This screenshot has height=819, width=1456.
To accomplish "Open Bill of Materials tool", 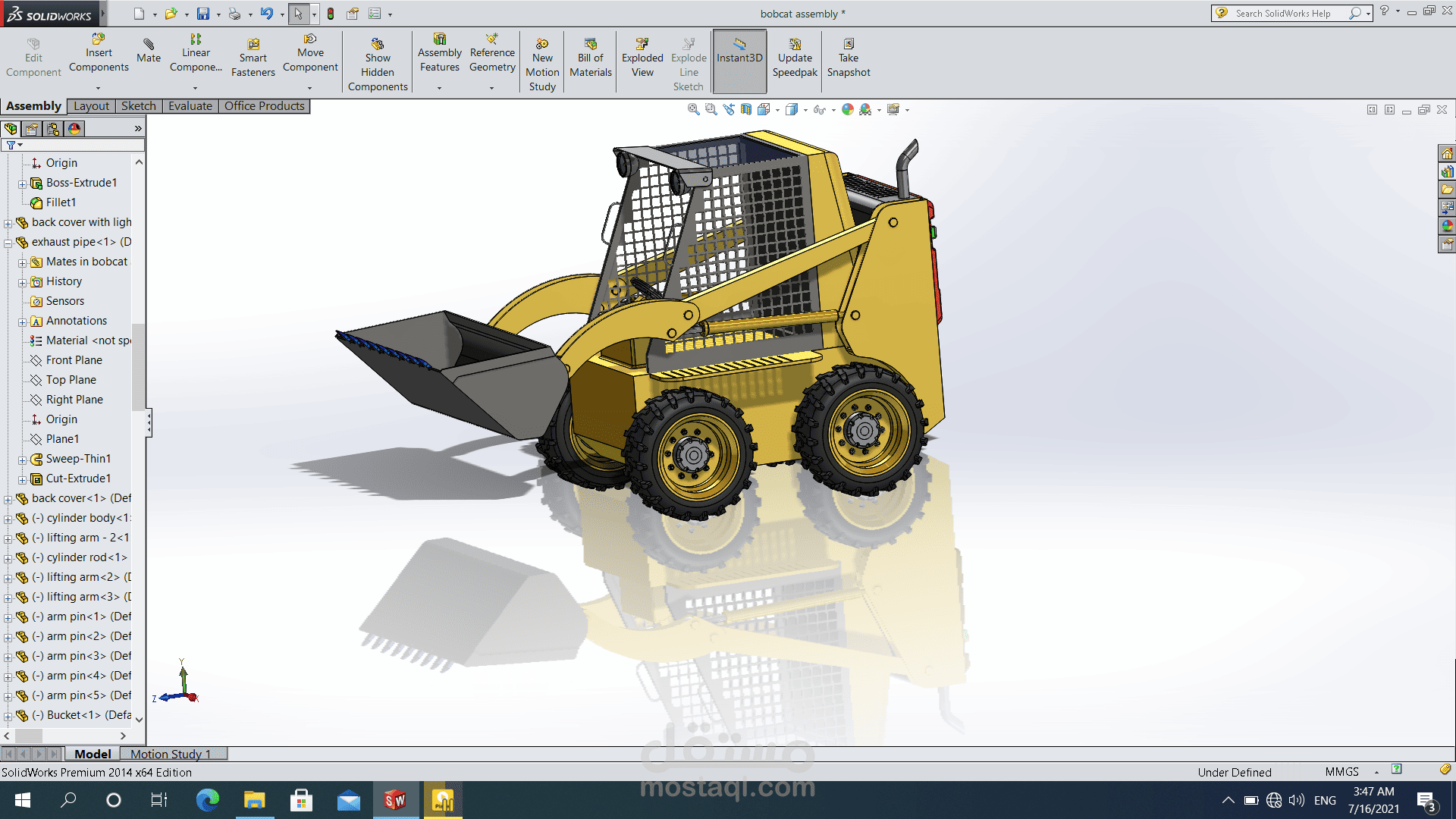I will (x=591, y=58).
